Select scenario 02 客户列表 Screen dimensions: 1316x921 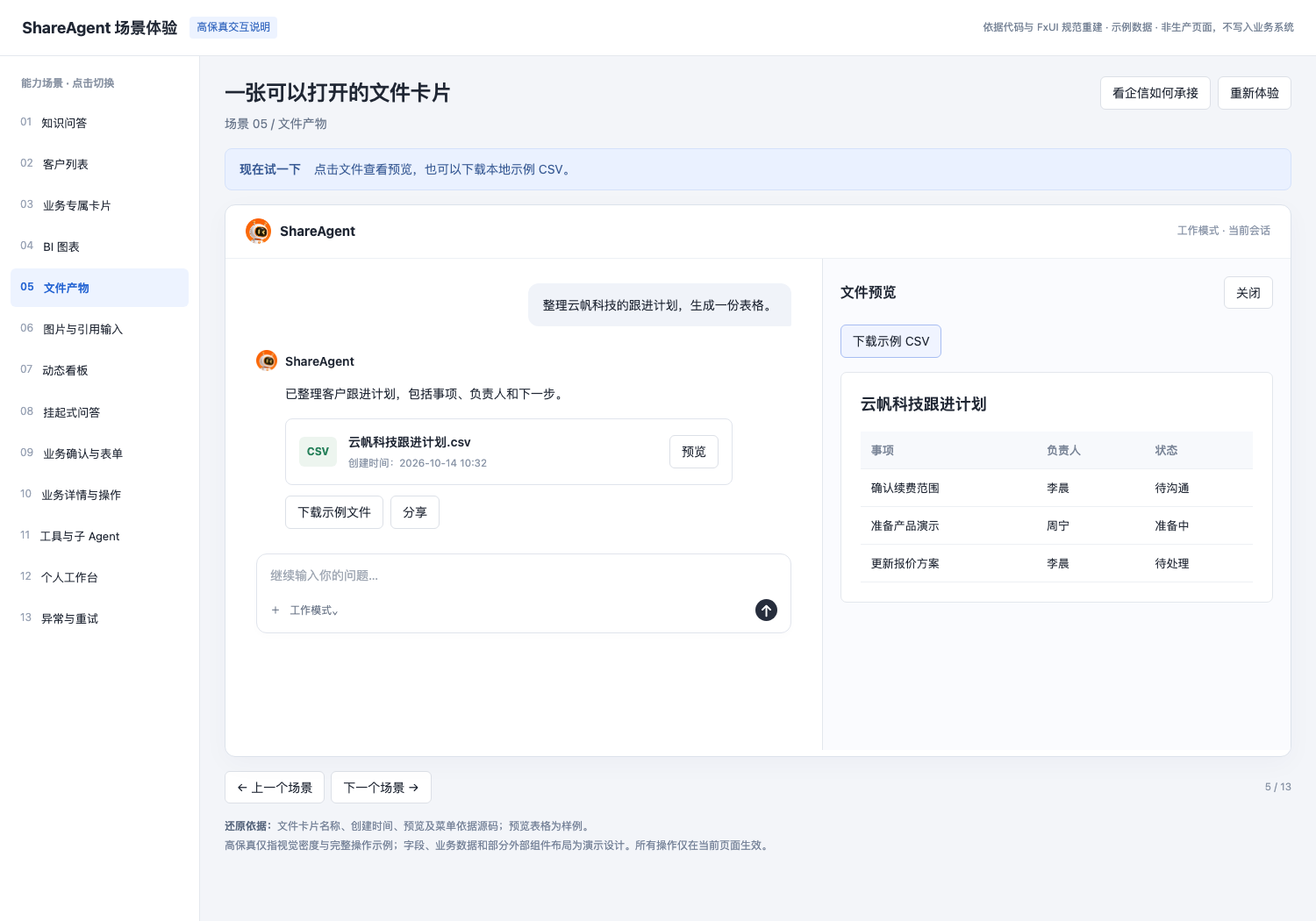(99, 164)
